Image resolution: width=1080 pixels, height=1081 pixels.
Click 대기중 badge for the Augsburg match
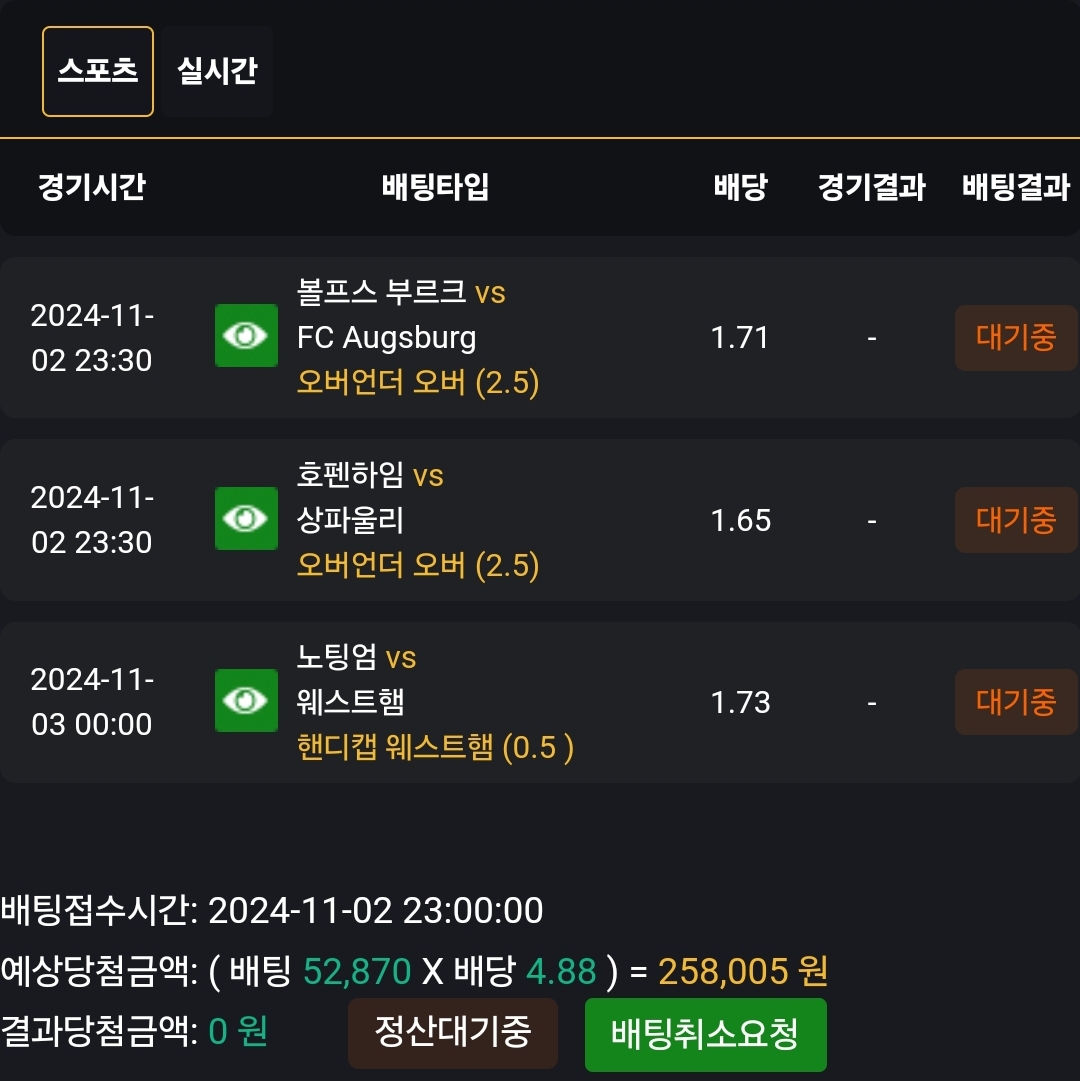pos(1016,338)
